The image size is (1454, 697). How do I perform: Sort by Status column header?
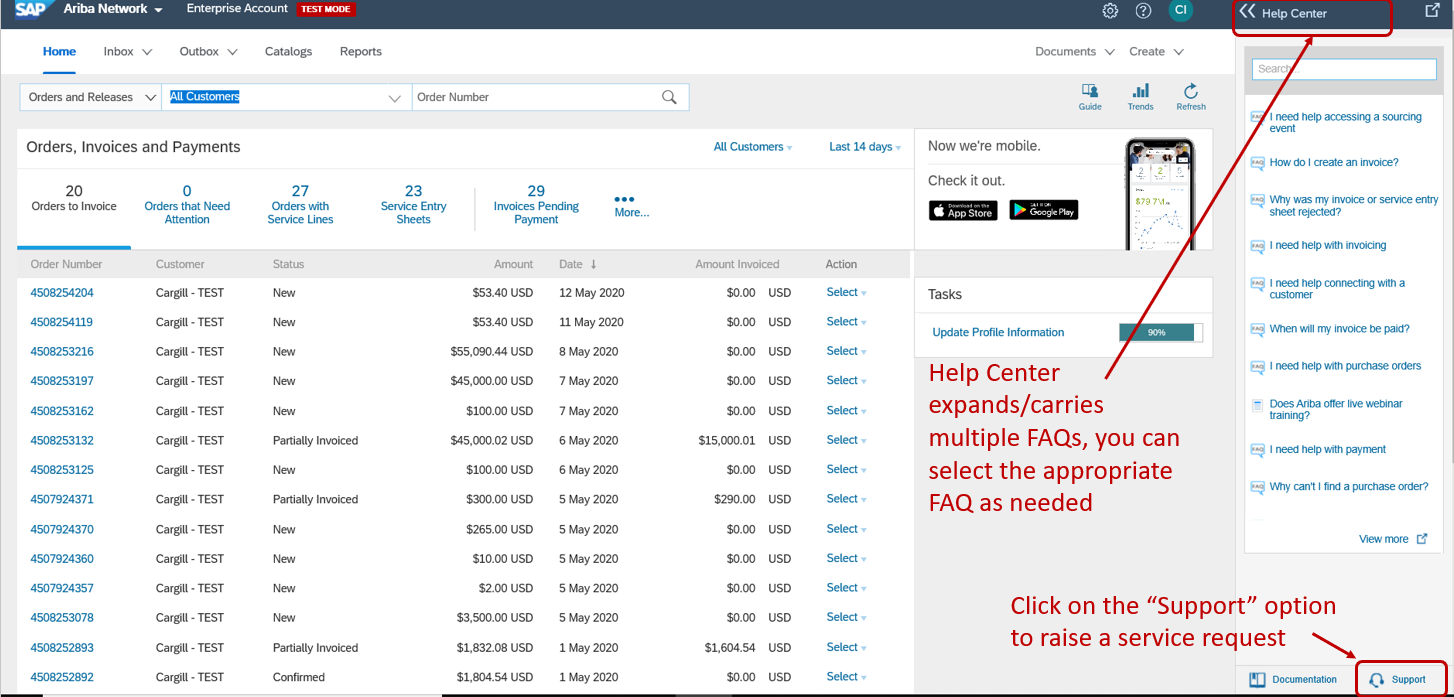(x=288, y=264)
